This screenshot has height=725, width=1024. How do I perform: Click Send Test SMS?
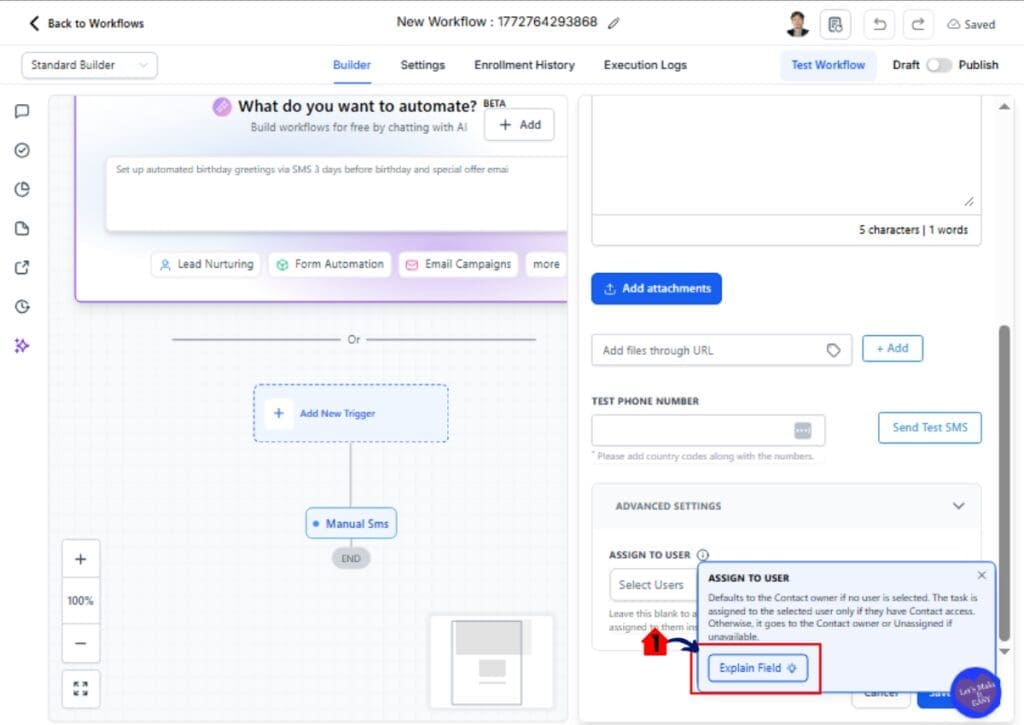(930, 428)
